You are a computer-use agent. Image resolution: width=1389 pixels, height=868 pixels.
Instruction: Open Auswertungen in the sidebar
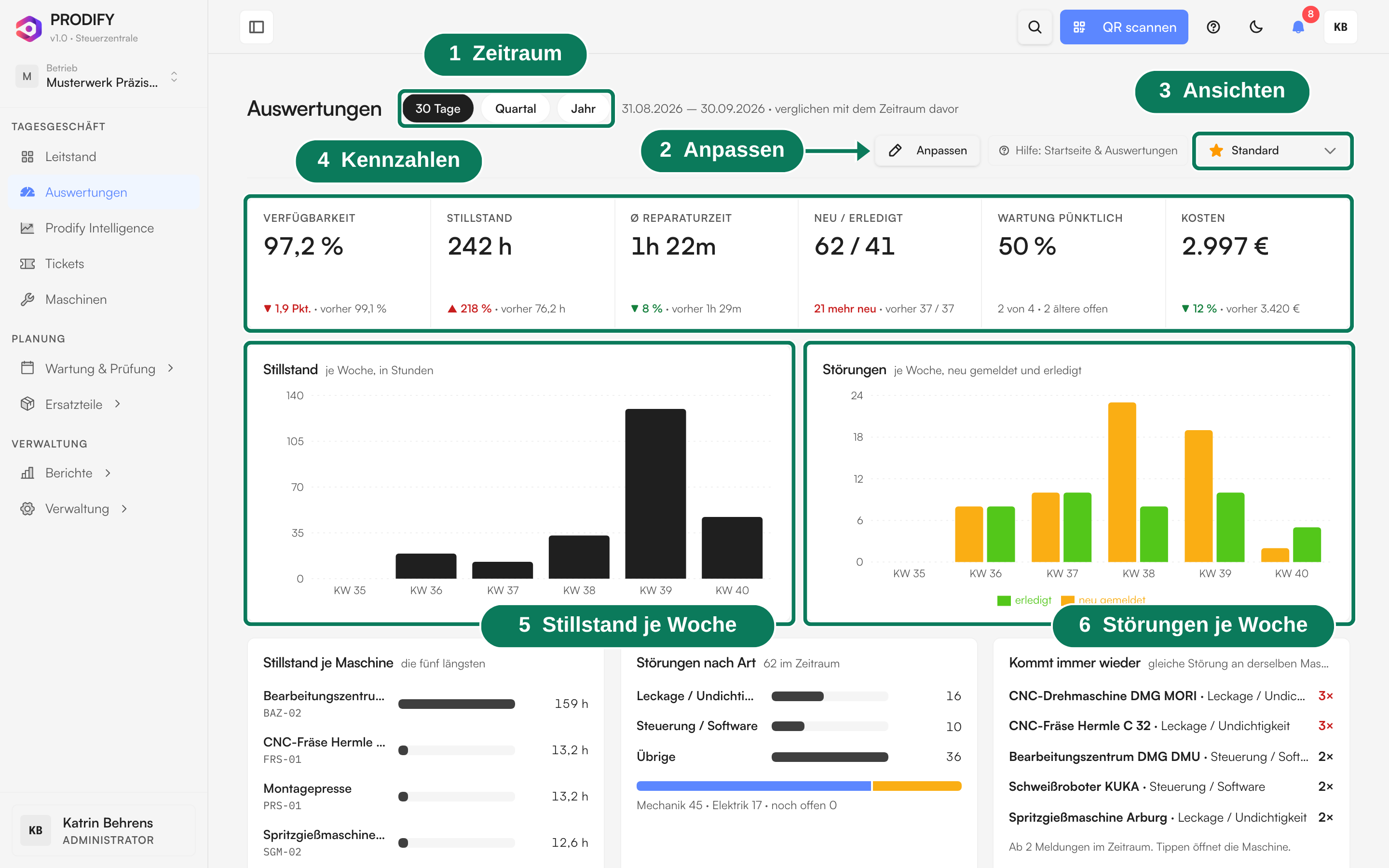(x=103, y=192)
